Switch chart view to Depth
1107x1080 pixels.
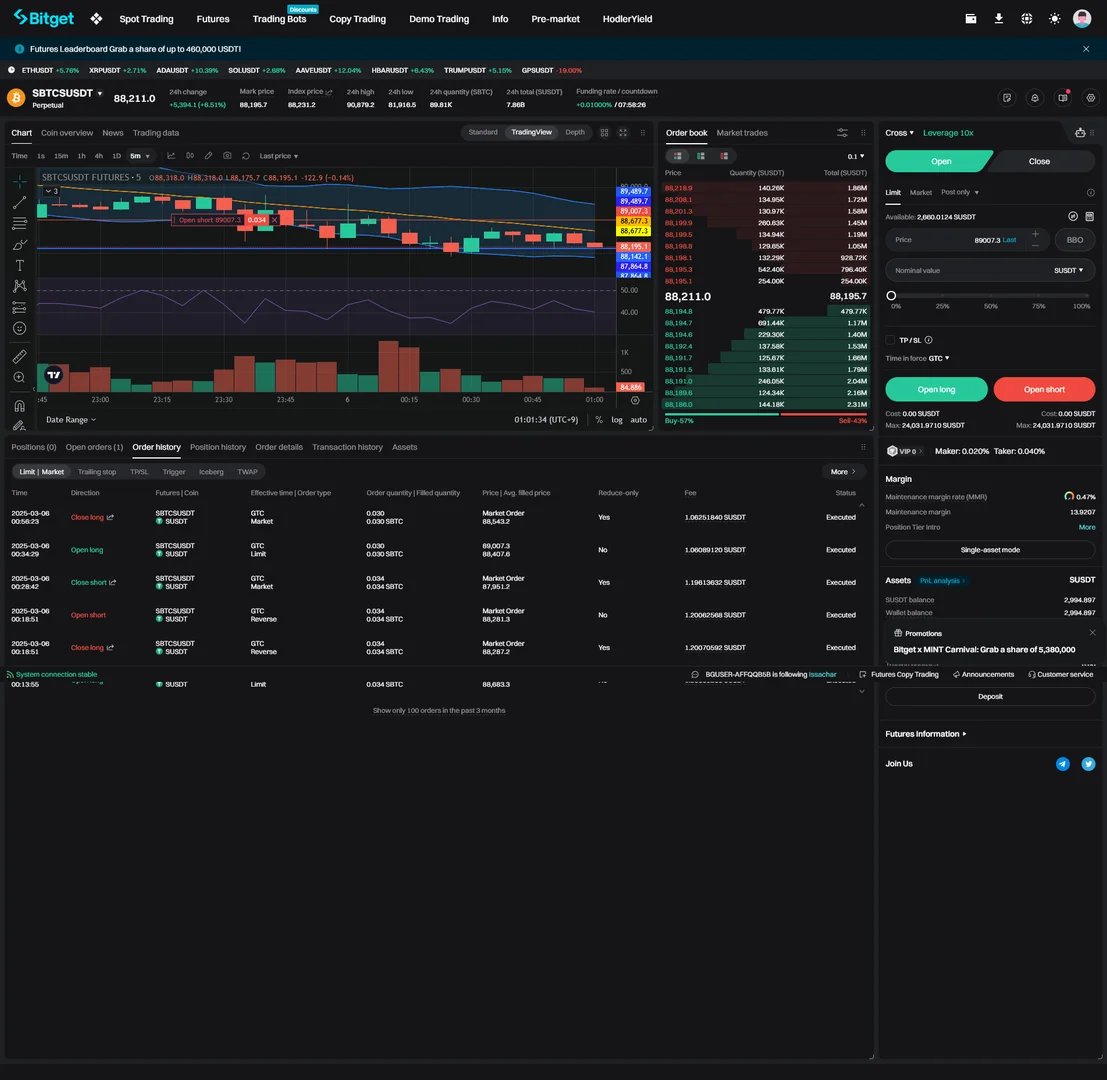574,132
